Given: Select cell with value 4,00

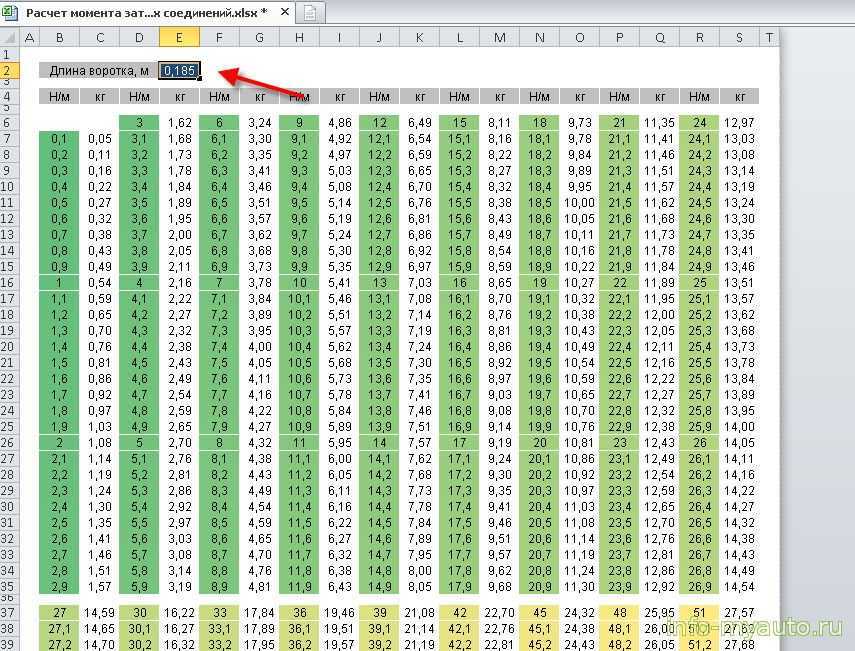Looking at the screenshot, I should coord(260,347).
